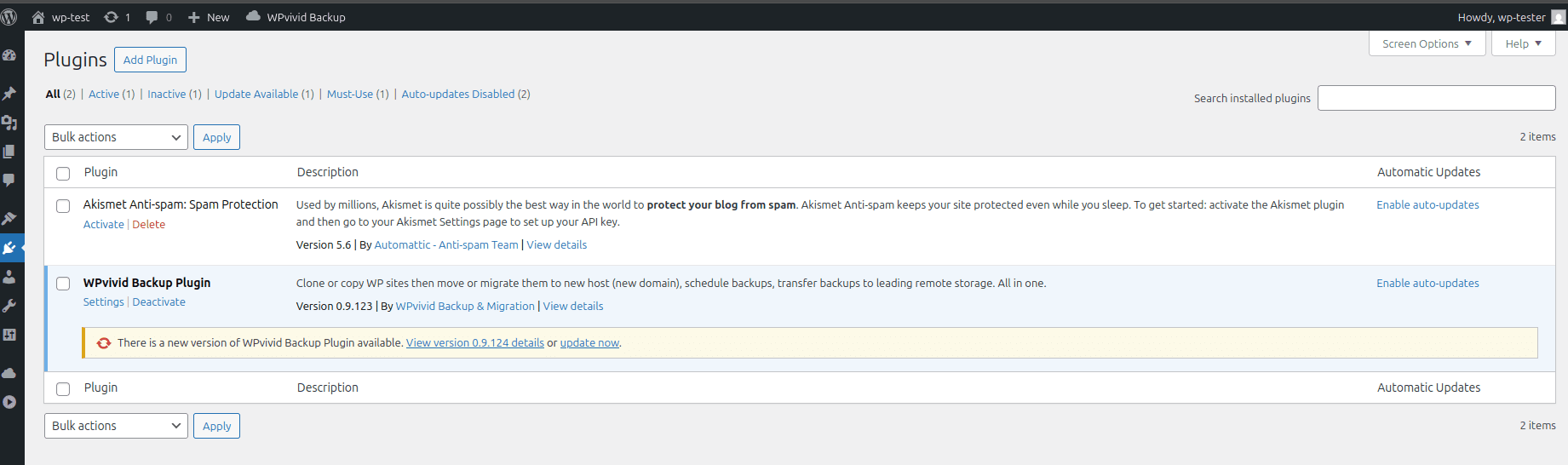Open Posts pushpin in sidebar
The image size is (1568, 465).
(9, 94)
